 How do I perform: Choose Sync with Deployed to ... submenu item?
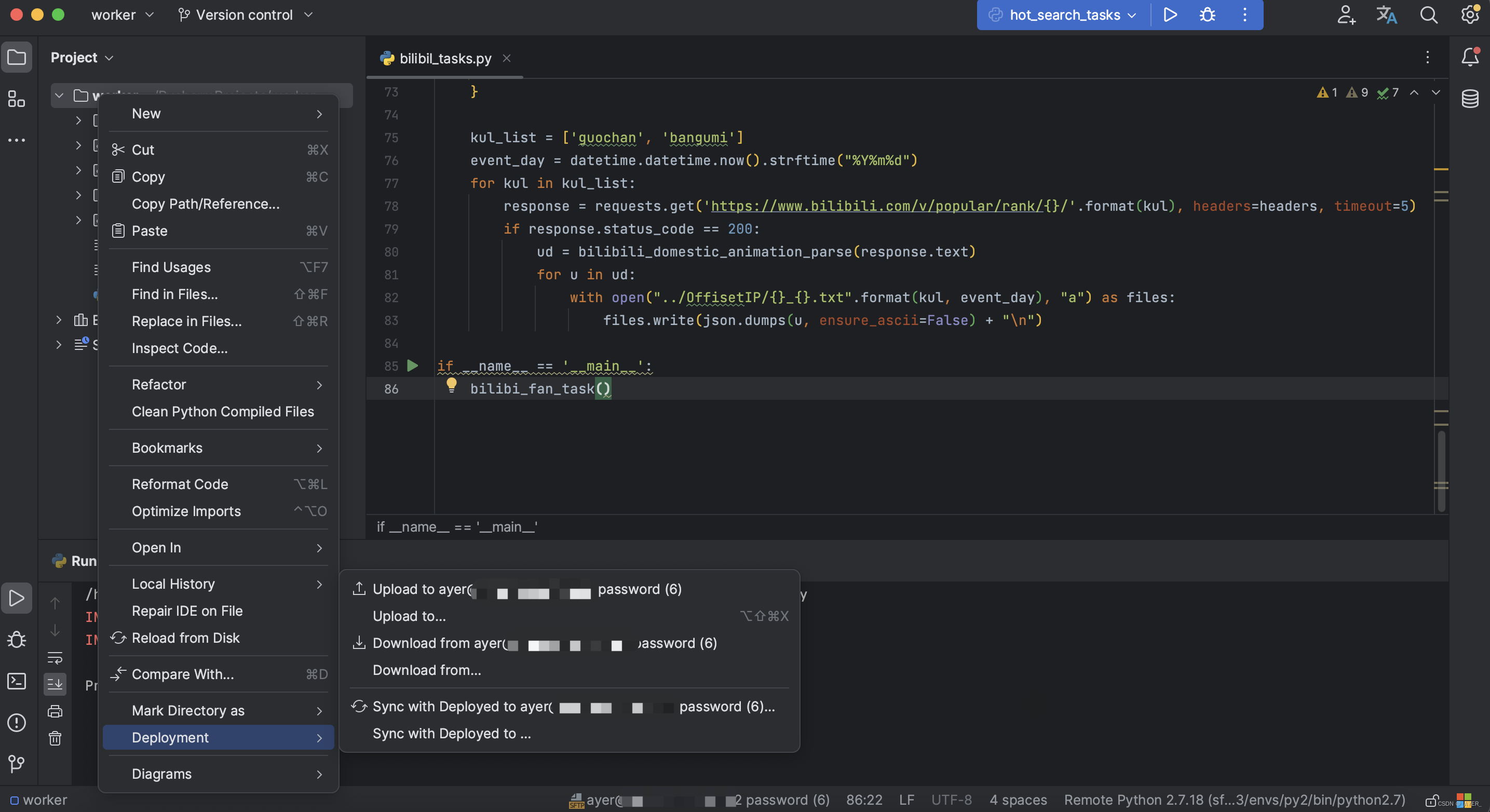pos(451,734)
